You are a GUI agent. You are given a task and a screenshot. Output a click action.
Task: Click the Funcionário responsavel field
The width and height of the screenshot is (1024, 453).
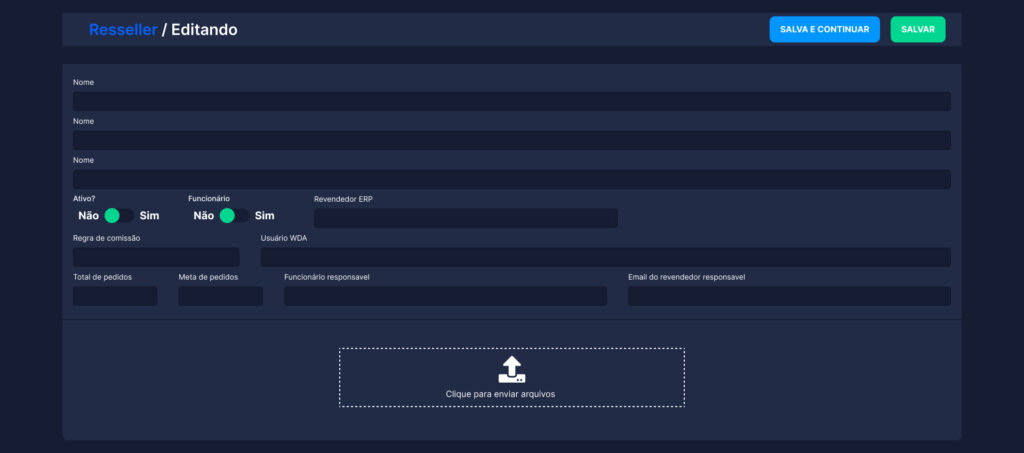pyautogui.click(x=445, y=296)
